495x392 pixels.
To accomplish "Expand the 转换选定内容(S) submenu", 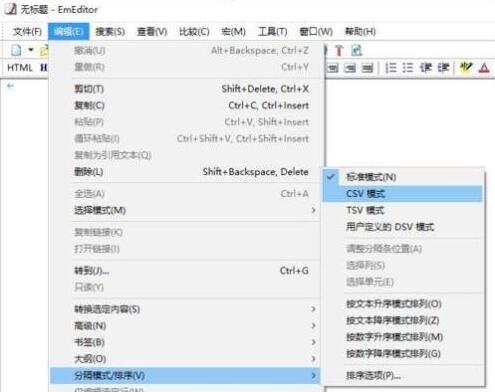I will tap(185, 309).
